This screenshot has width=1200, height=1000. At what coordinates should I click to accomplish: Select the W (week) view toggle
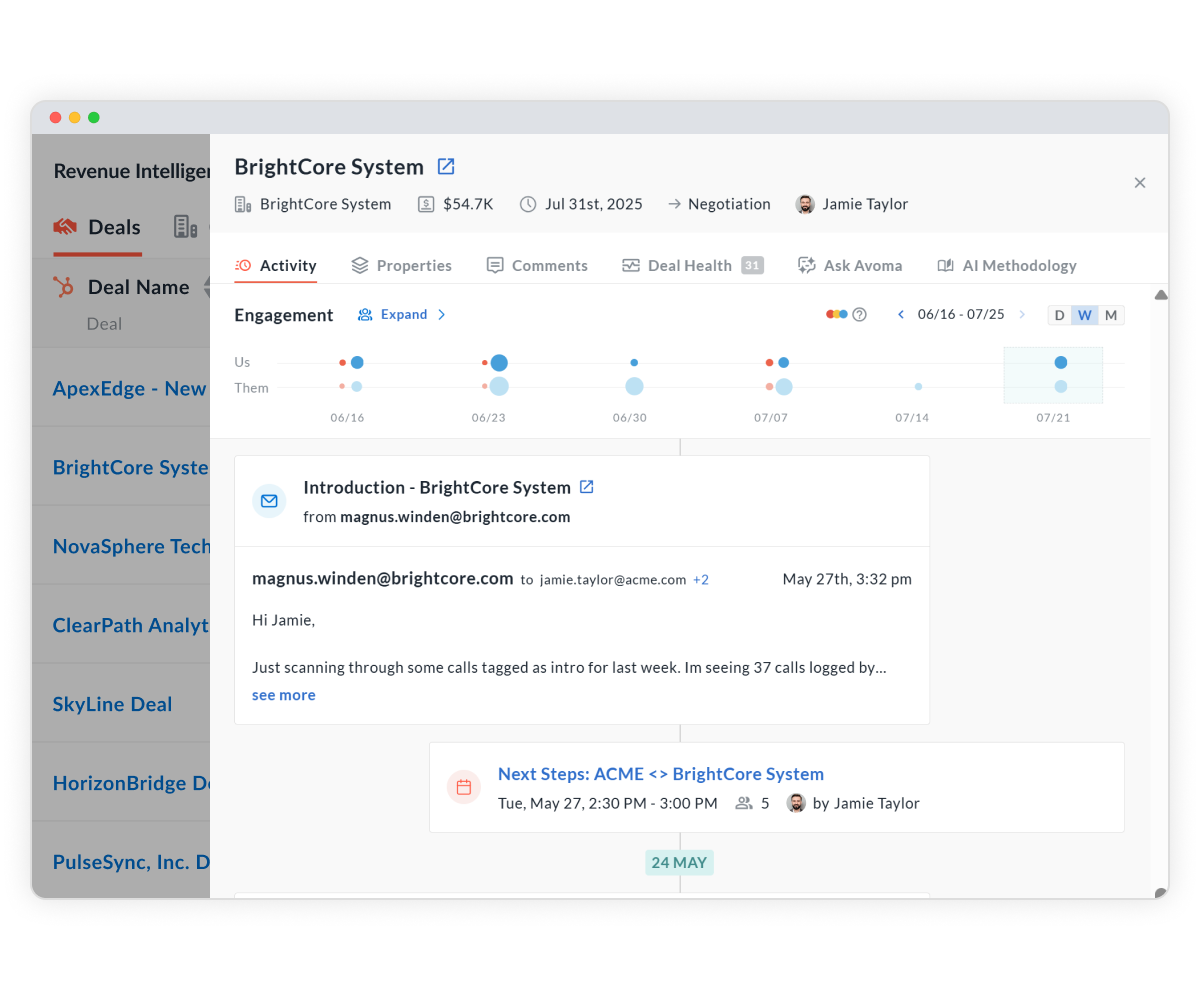click(1085, 316)
